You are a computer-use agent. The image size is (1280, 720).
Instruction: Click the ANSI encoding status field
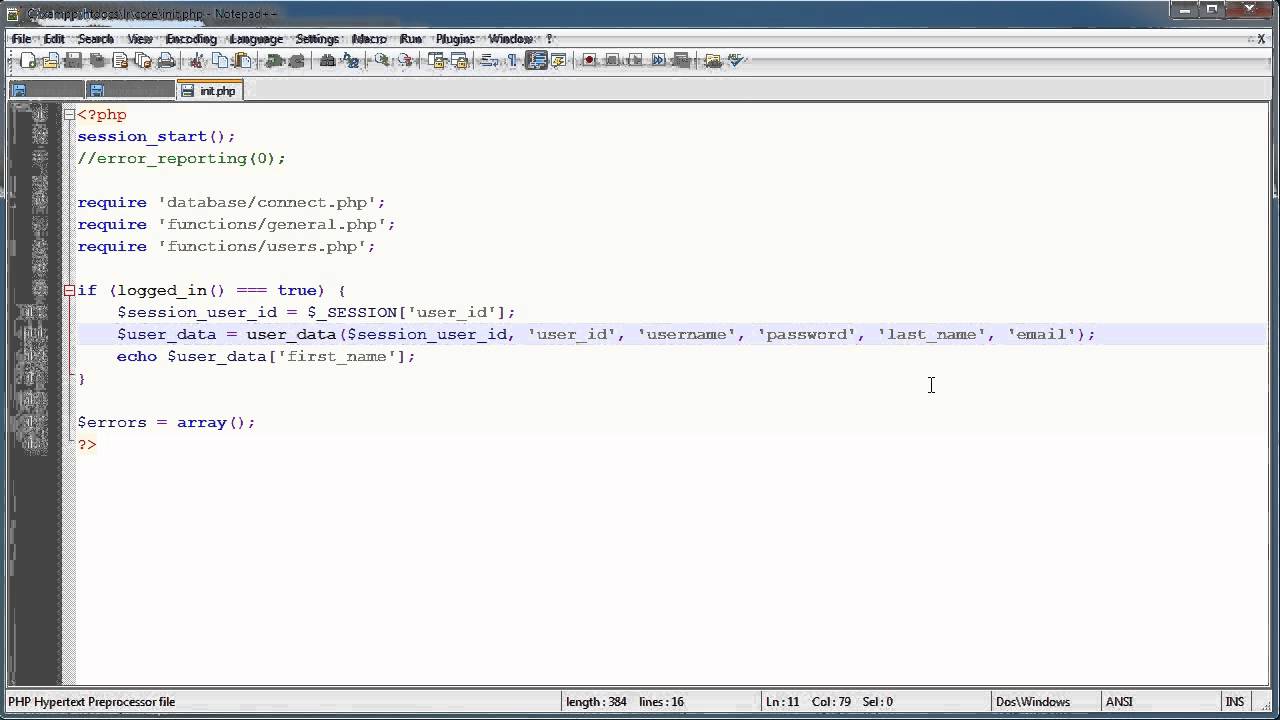(x=1119, y=702)
